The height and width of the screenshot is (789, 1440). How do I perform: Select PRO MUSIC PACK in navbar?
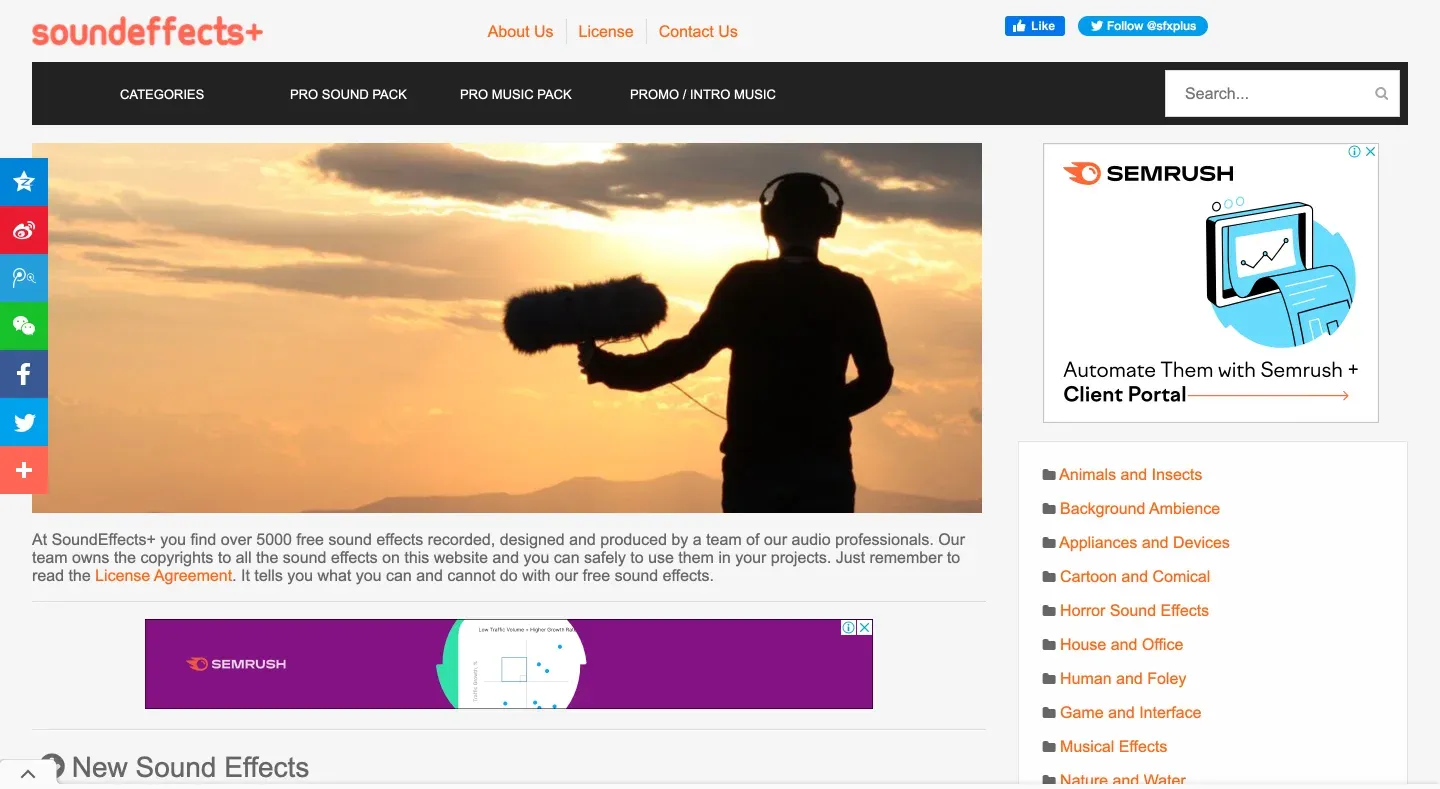pos(515,94)
